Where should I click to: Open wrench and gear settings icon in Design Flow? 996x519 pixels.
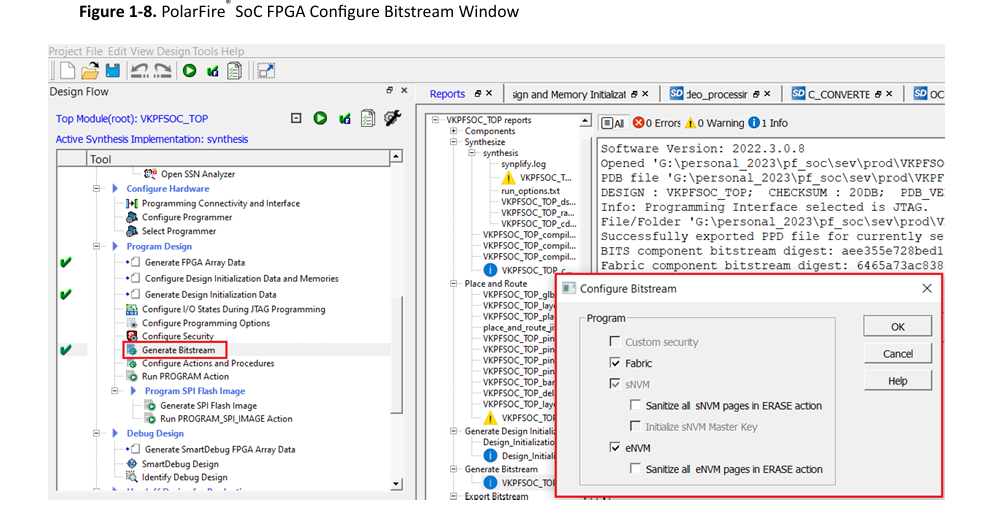393,118
